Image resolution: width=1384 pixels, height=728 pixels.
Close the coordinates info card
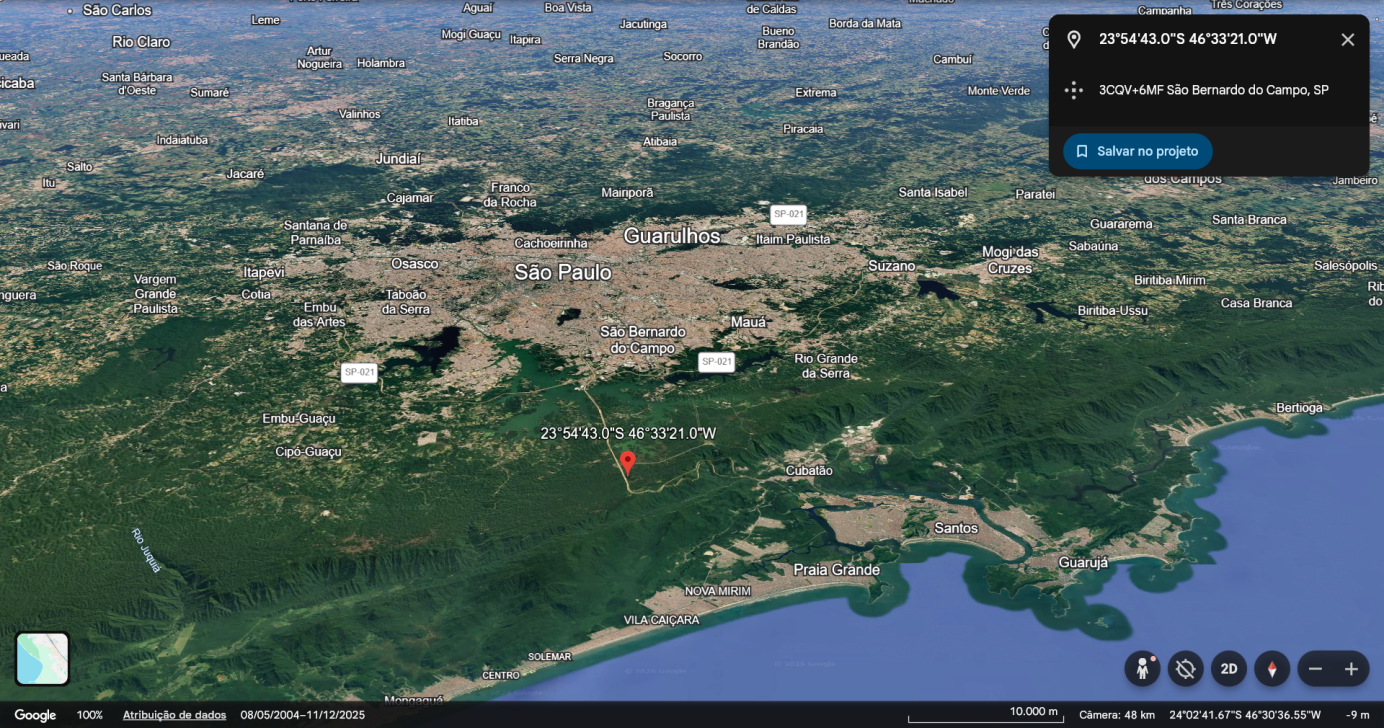click(x=1347, y=40)
